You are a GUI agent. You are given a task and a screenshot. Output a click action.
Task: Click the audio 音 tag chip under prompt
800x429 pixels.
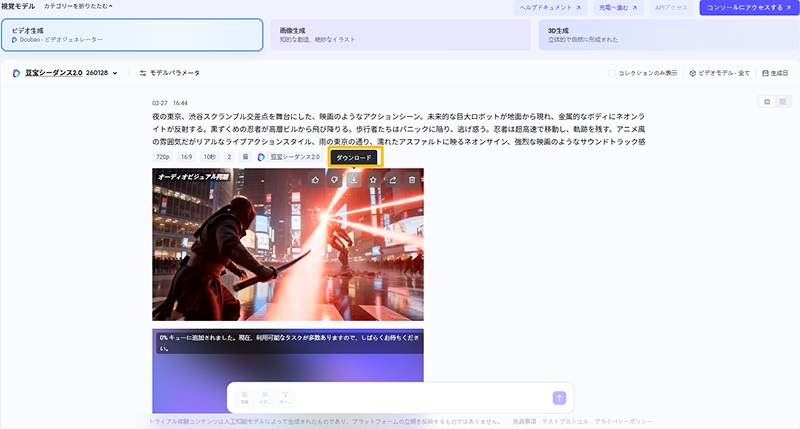tap(245, 157)
